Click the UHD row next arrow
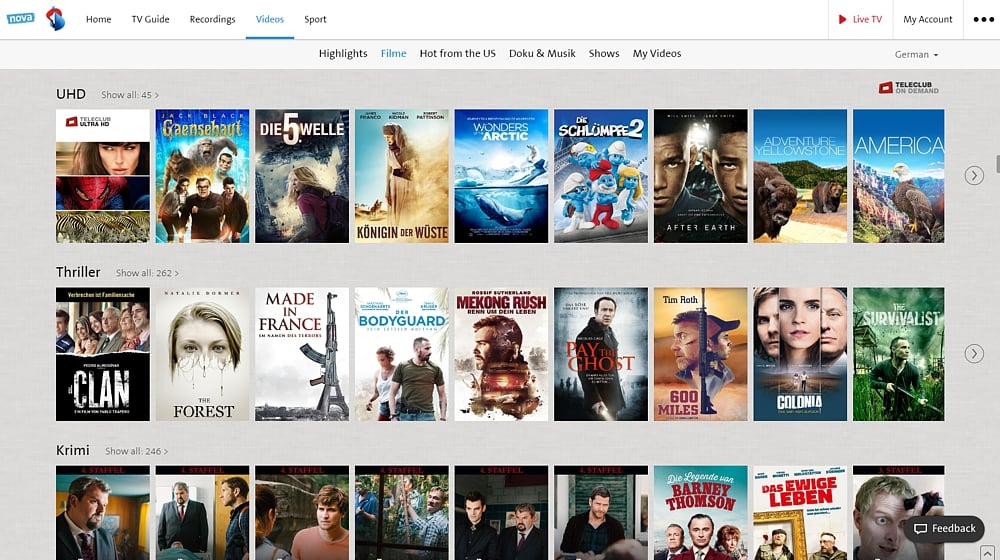This screenshot has width=1000, height=560. point(974,175)
